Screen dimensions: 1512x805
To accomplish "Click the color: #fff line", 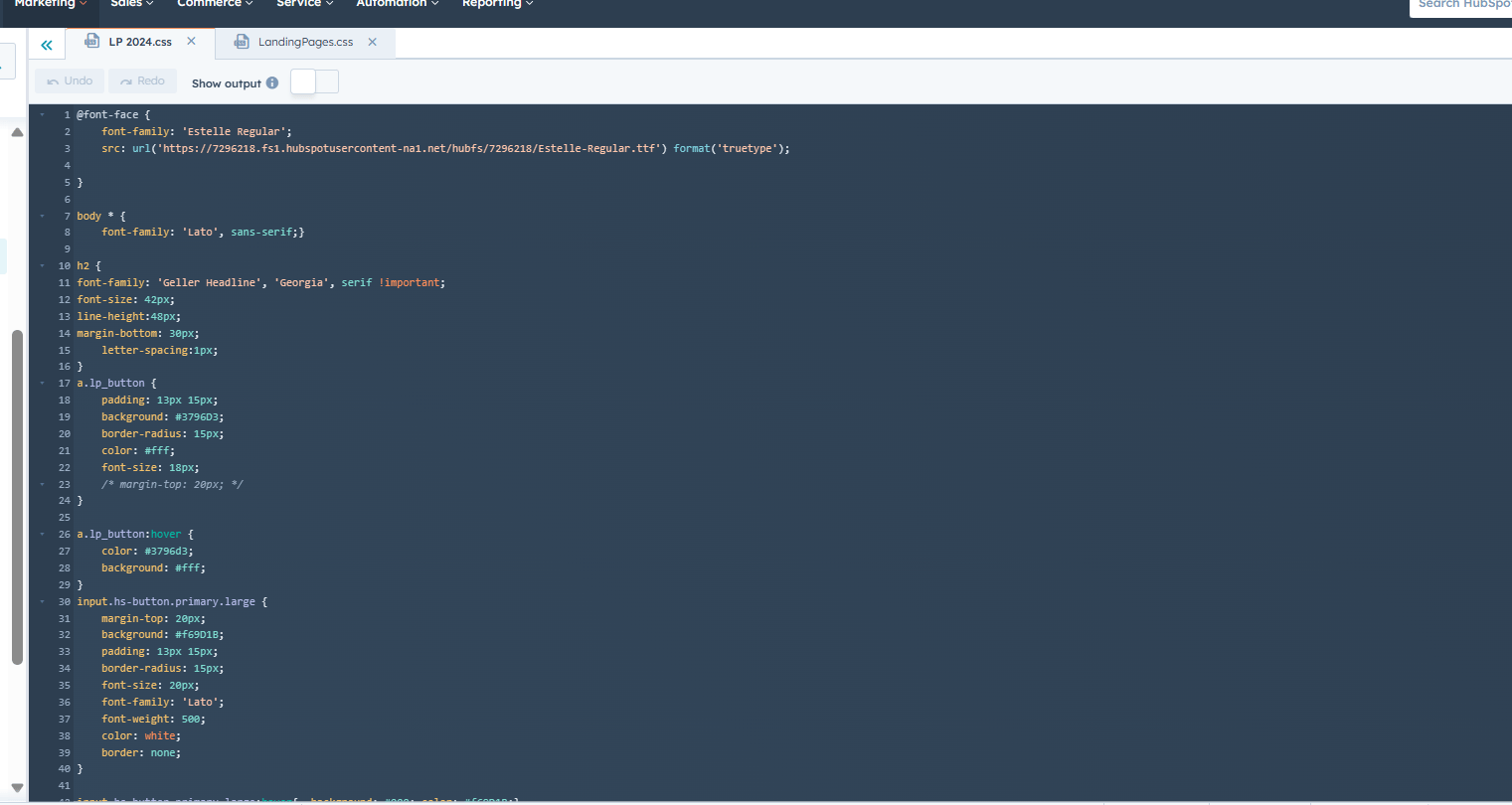I will pyautogui.click(x=138, y=451).
